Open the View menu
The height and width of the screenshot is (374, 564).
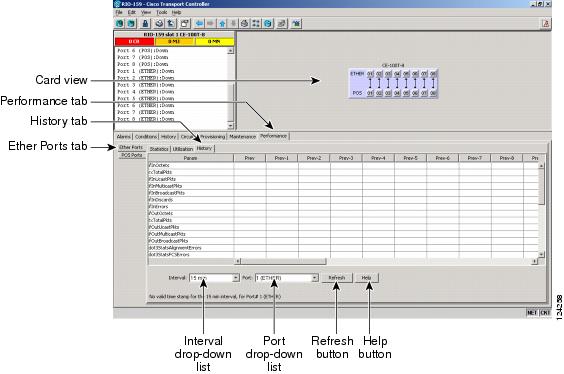146,13
